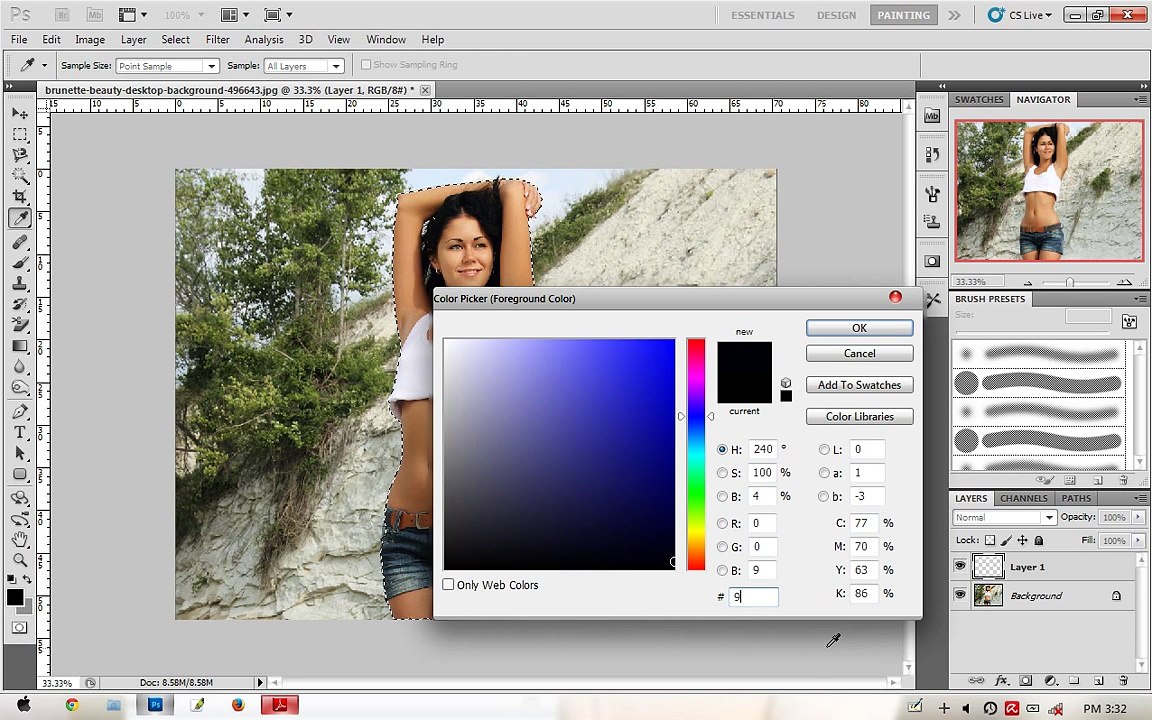Click the Add To Swatches button
This screenshot has height=720, width=1152.
click(x=859, y=385)
